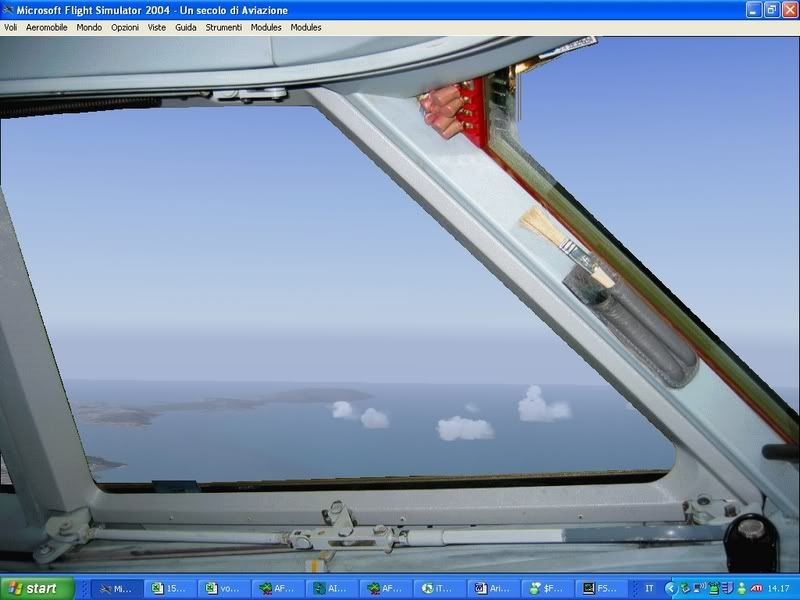Screen dimensions: 800x600
Task: Open the Voli menu
Action: (11, 28)
